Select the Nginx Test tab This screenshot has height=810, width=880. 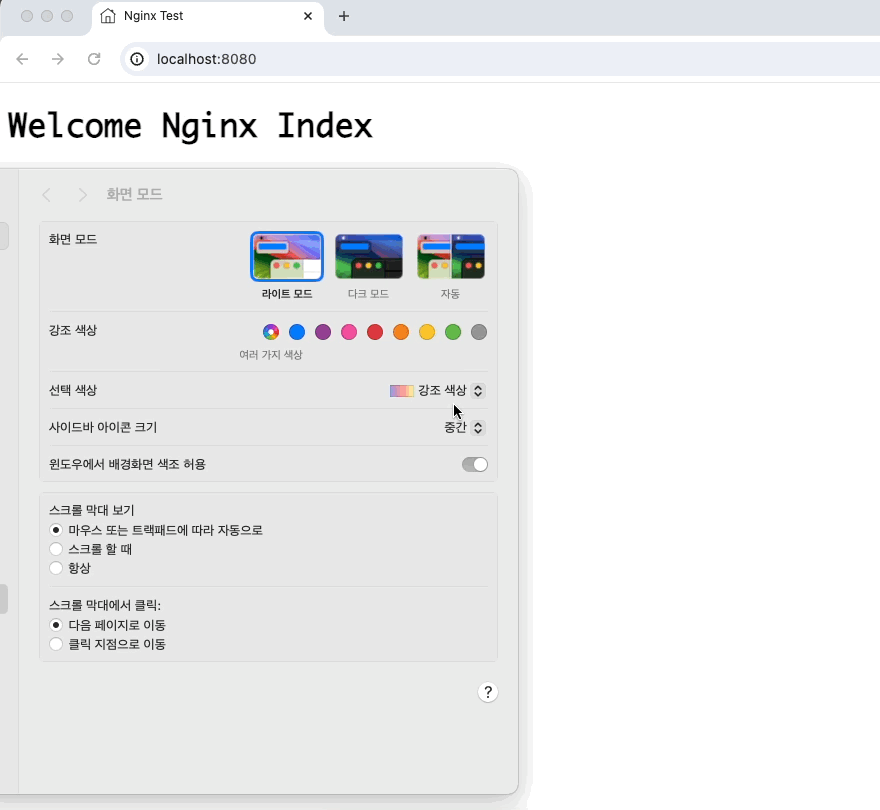point(208,16)
